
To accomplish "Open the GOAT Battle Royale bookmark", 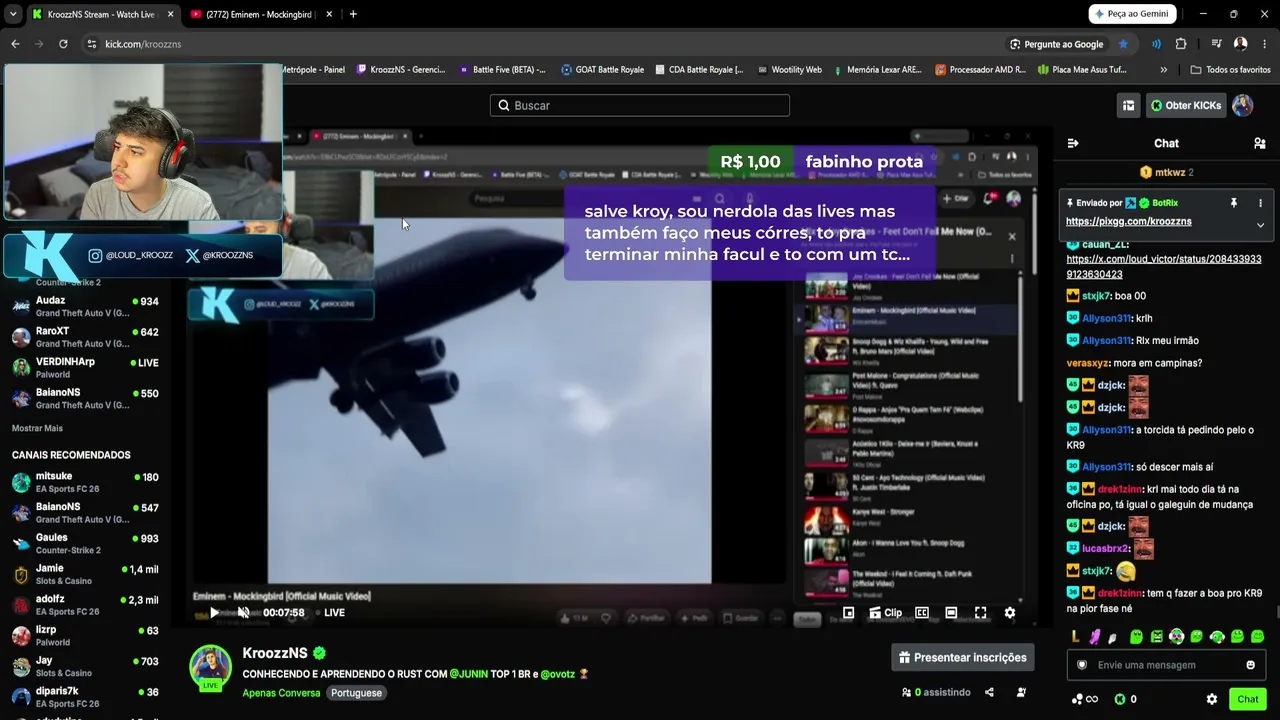I will (x=602, y=70).
